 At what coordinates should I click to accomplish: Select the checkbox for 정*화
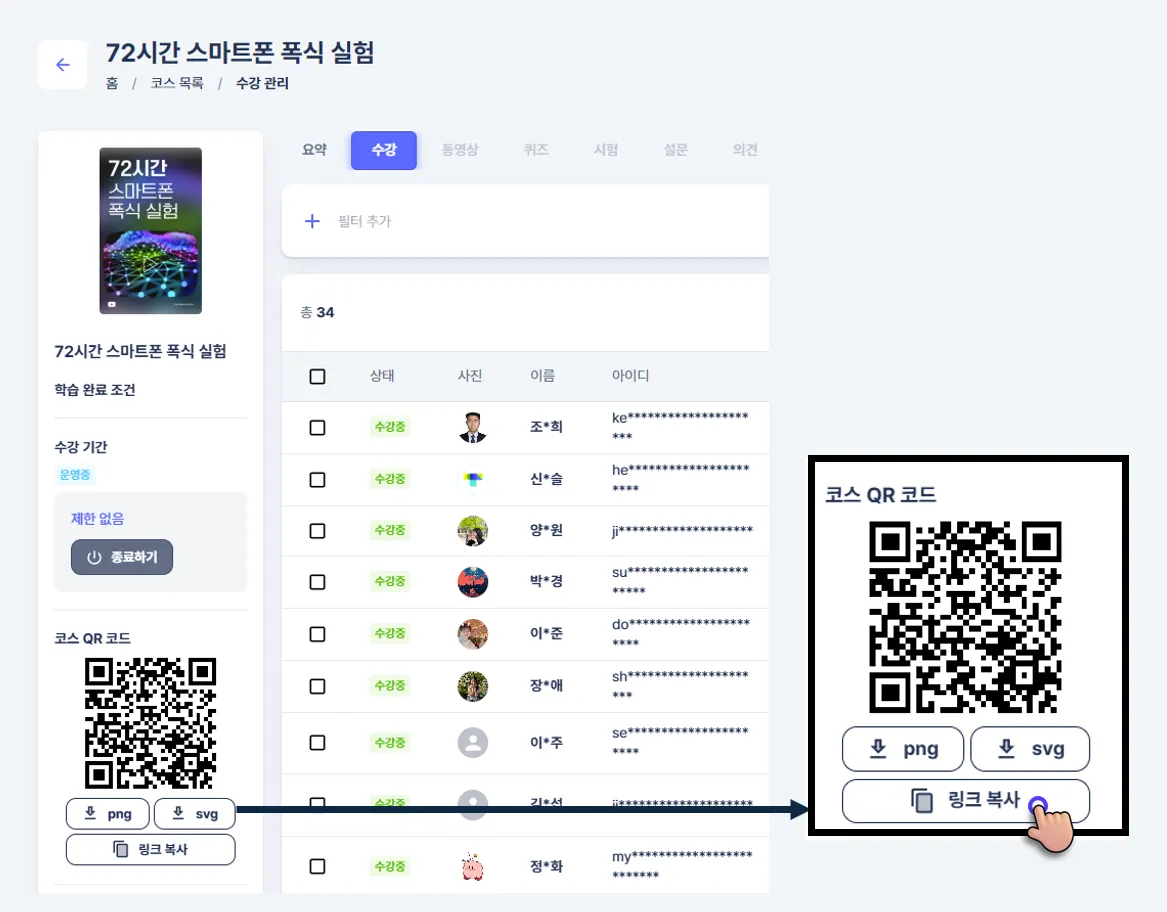[317, 867]
